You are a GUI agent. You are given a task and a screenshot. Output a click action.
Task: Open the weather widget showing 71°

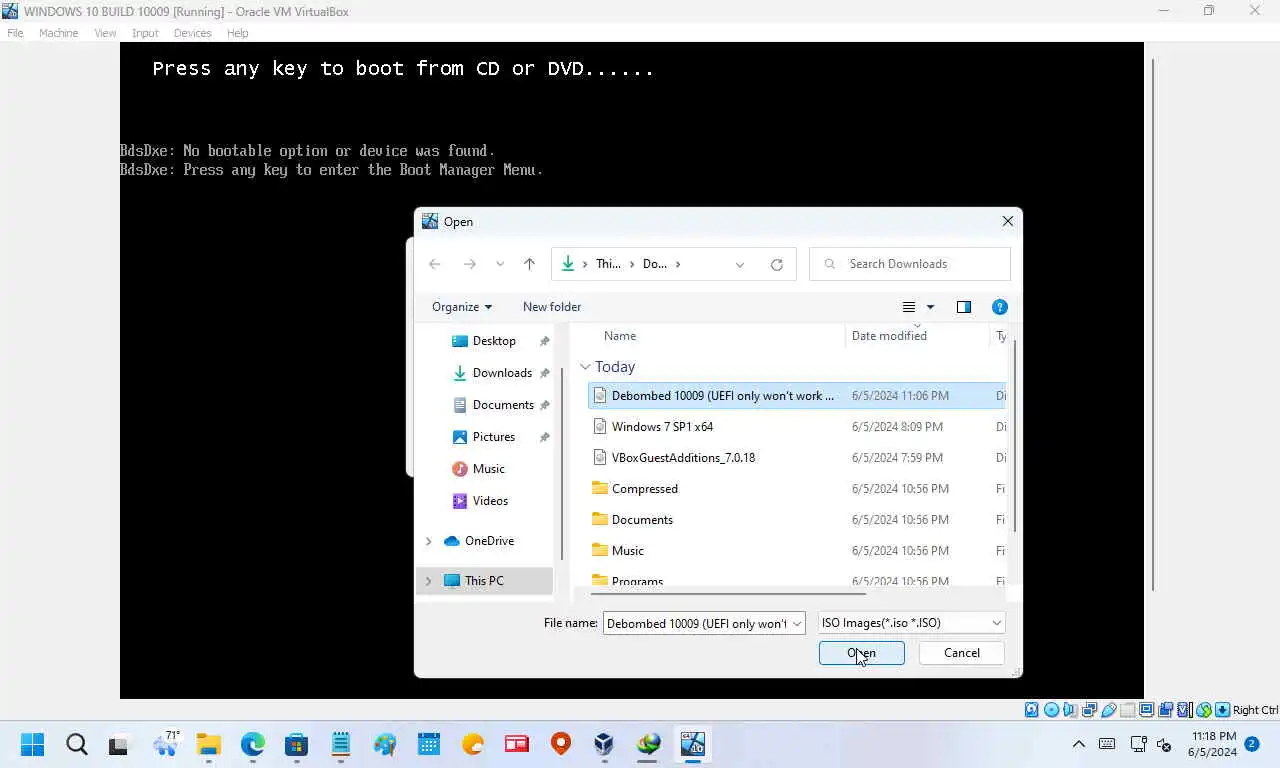[x=165, y=743]
